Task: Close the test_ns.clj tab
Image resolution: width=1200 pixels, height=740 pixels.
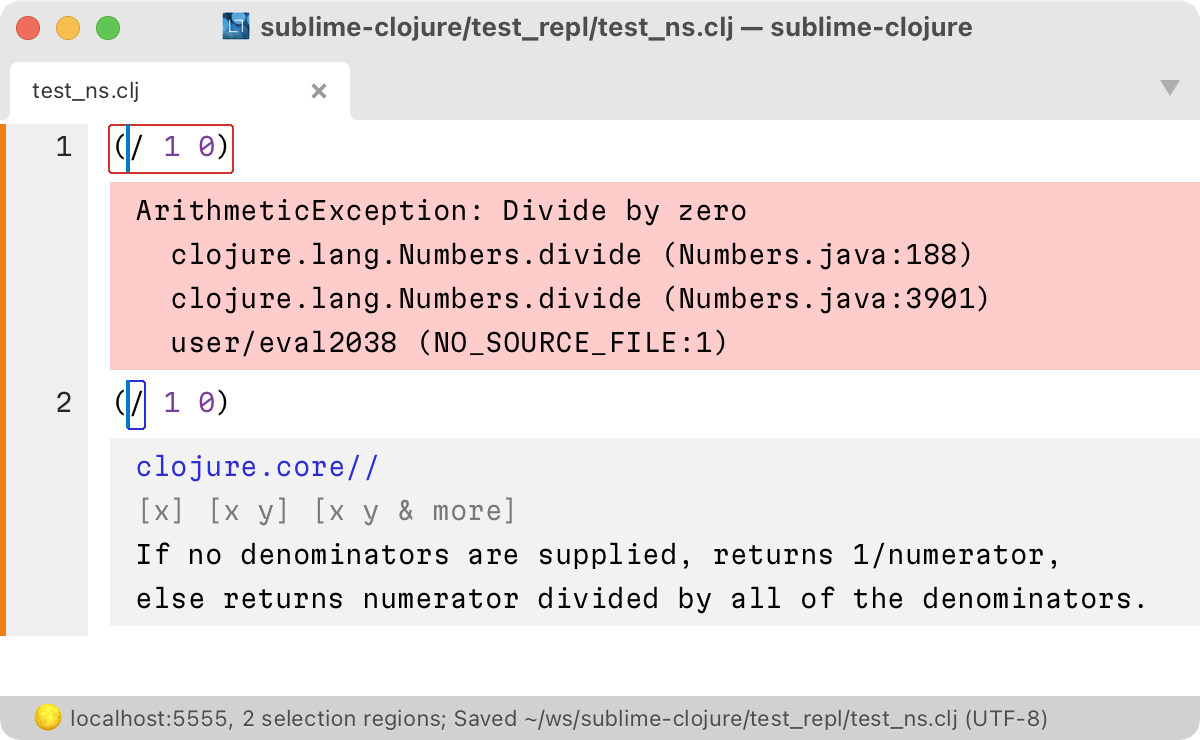Action: (319, 91)
